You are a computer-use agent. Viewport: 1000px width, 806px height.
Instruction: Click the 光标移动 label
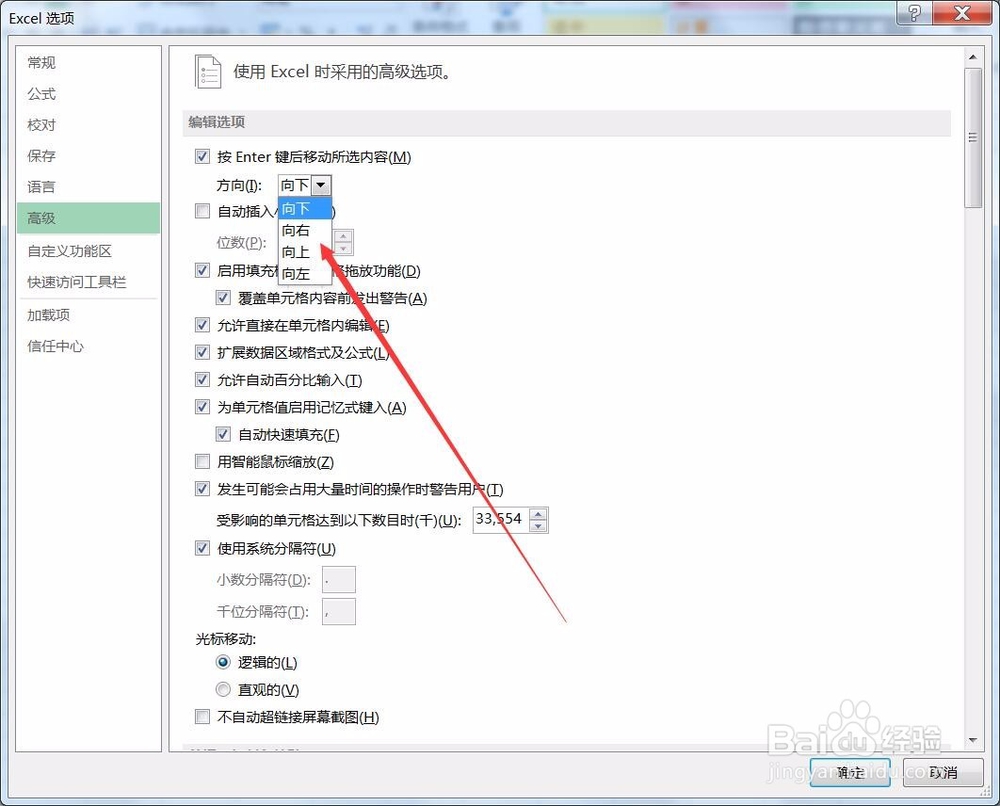225,638
